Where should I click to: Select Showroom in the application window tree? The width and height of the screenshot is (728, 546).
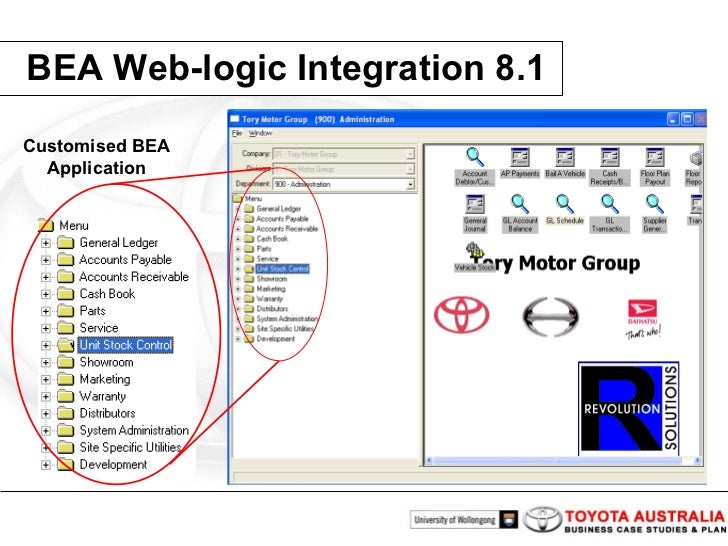tap(272, 279)
